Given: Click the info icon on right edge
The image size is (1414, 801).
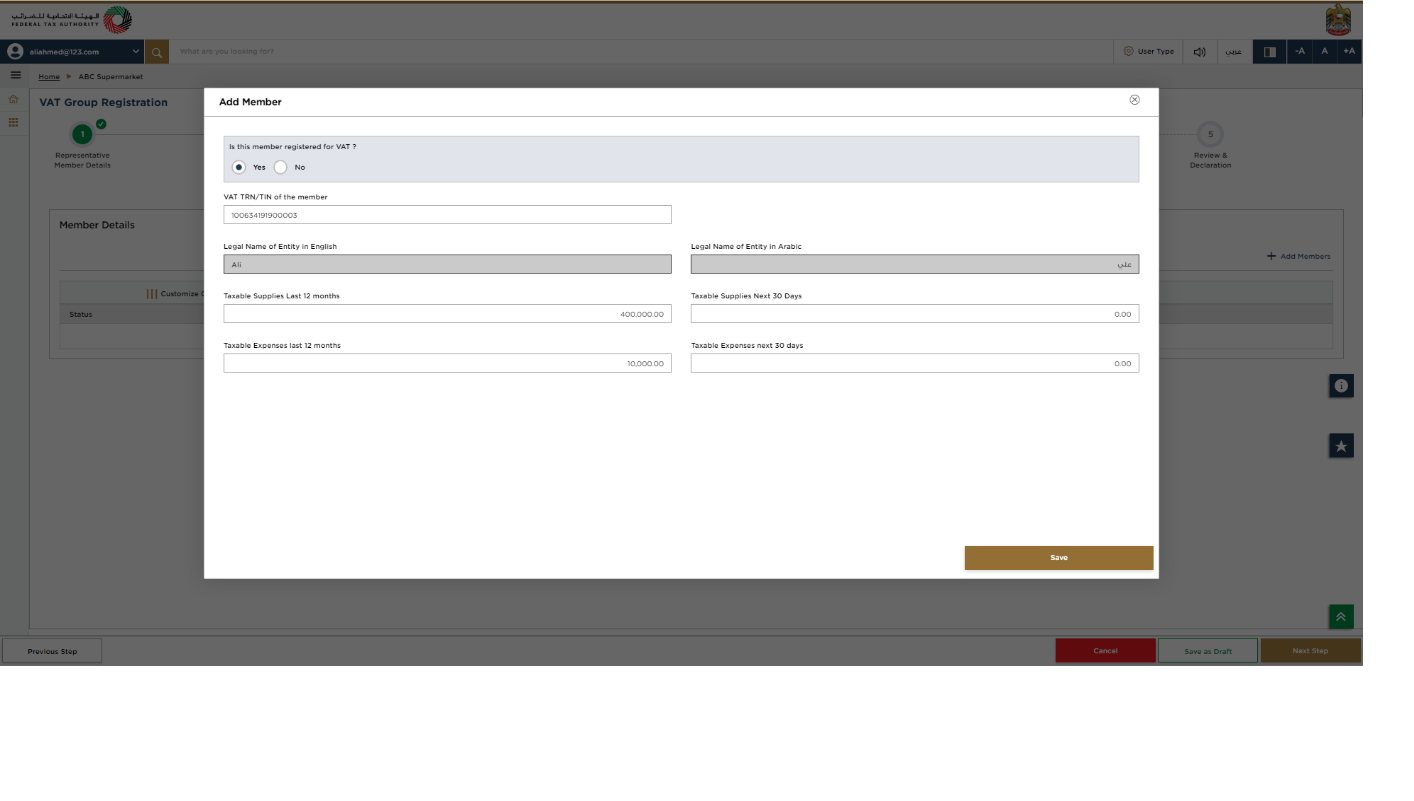Looking at the screenshot, I should 1341,386.
